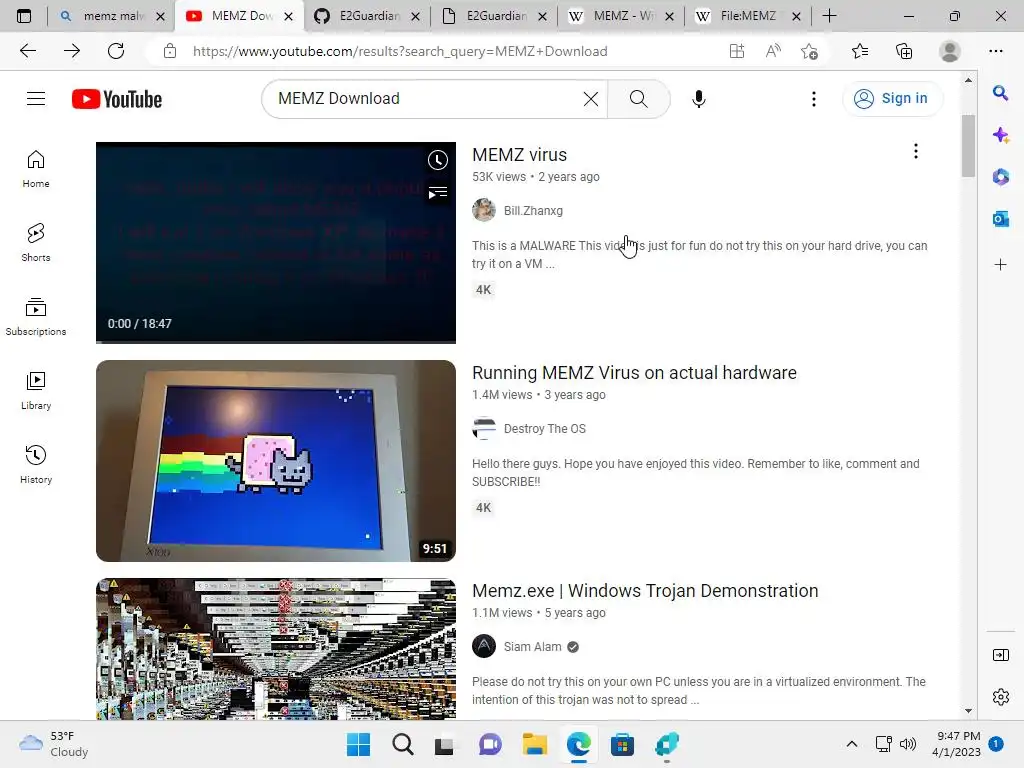Click the address bar URL

pyautogui.click(x=400, y=52)
